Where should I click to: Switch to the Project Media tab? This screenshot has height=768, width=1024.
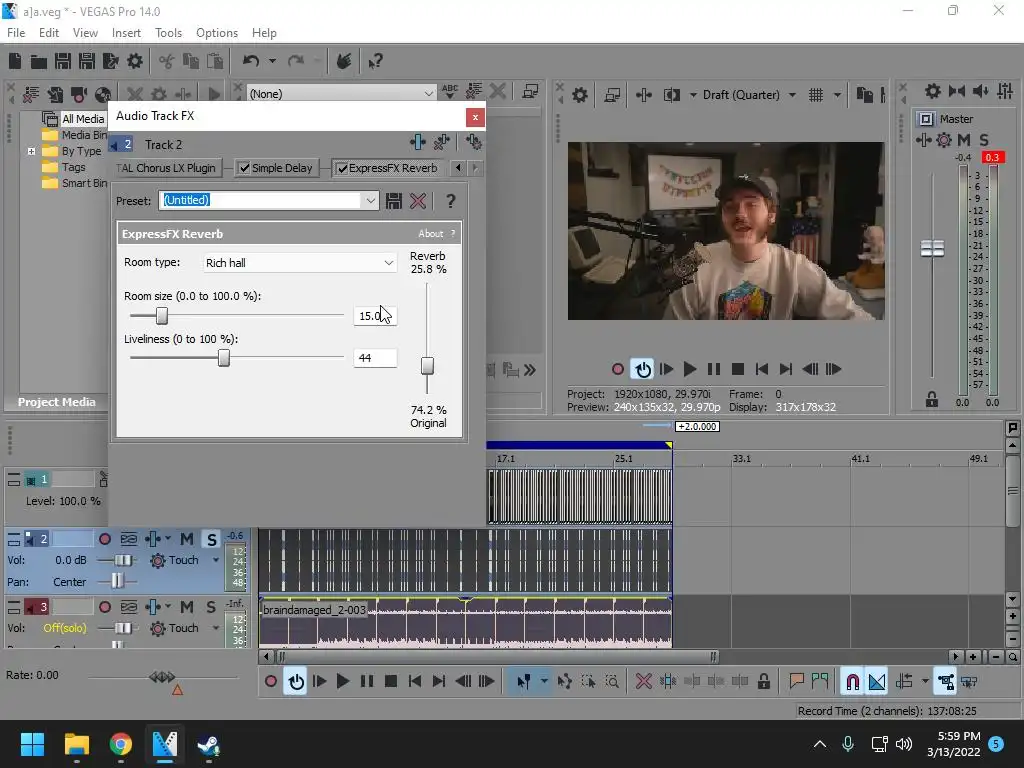[x=56, y=402]
